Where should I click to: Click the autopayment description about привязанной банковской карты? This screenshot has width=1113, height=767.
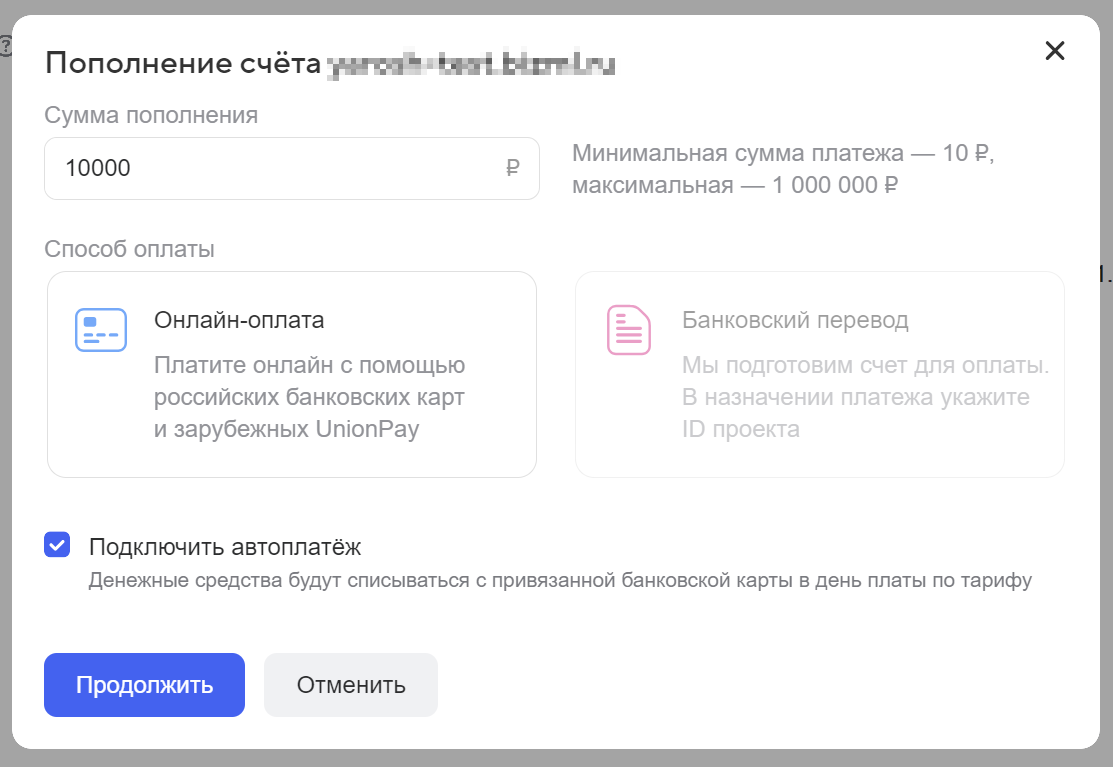click(560, 580)
